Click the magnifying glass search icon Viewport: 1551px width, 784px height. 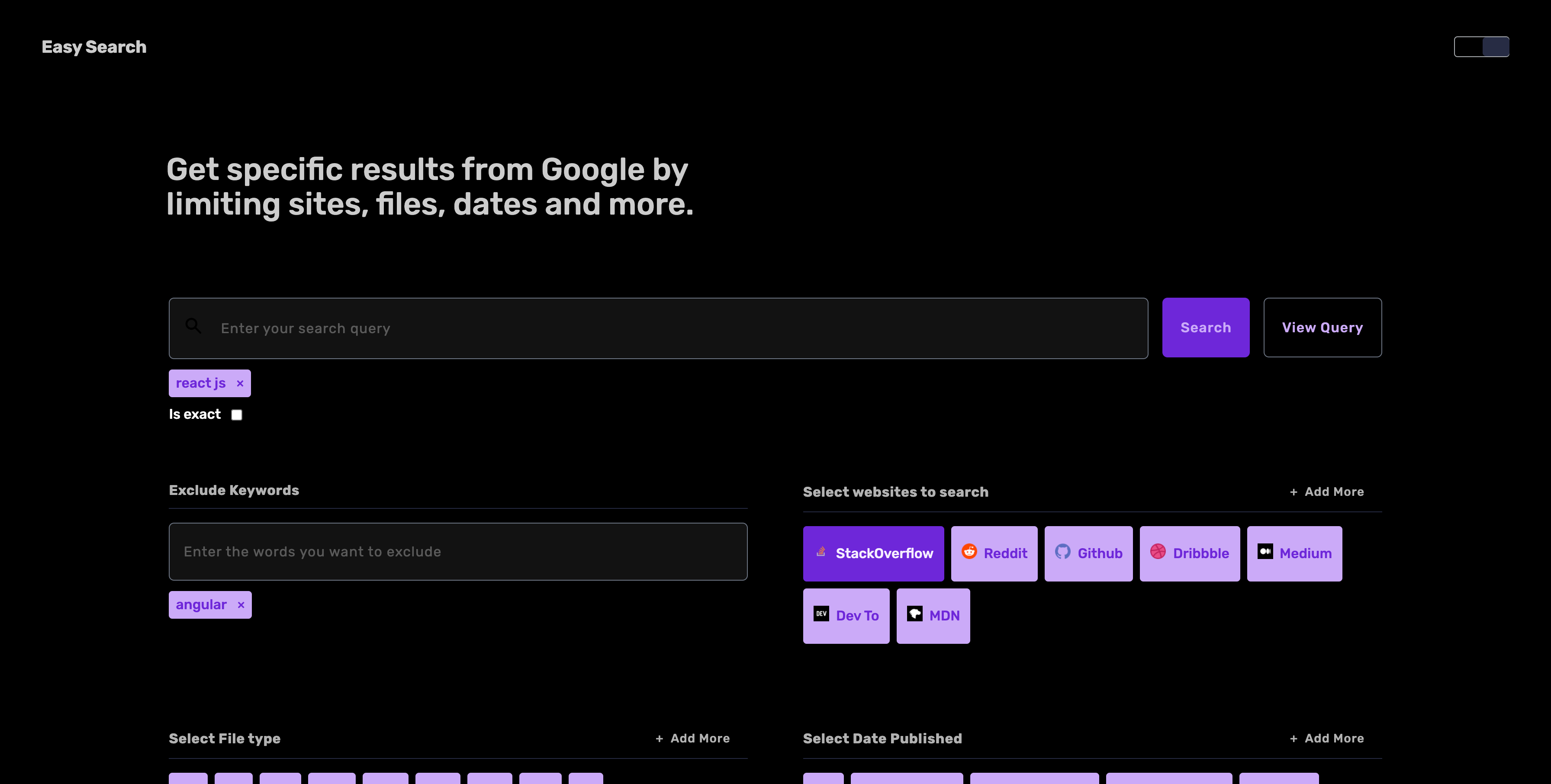coord(193,325)
